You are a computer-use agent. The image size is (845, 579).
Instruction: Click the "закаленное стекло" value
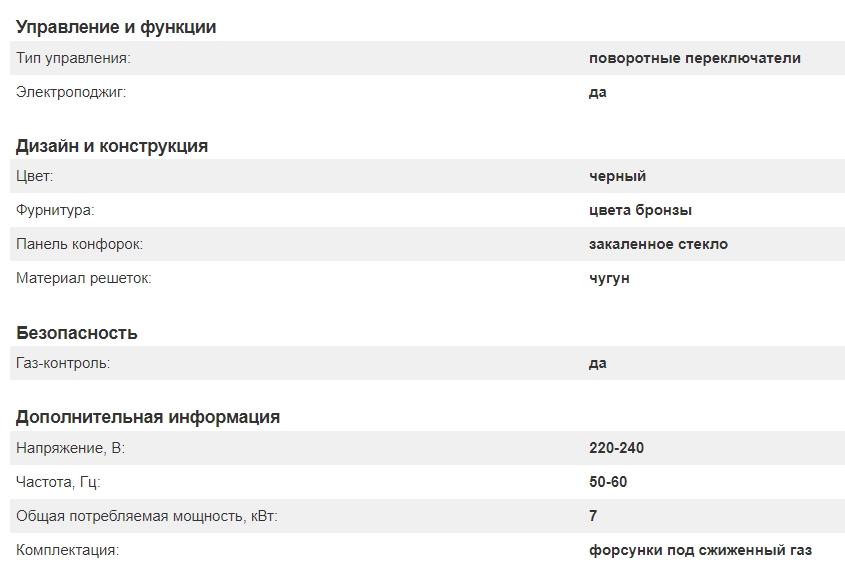[x=658, y=244]
